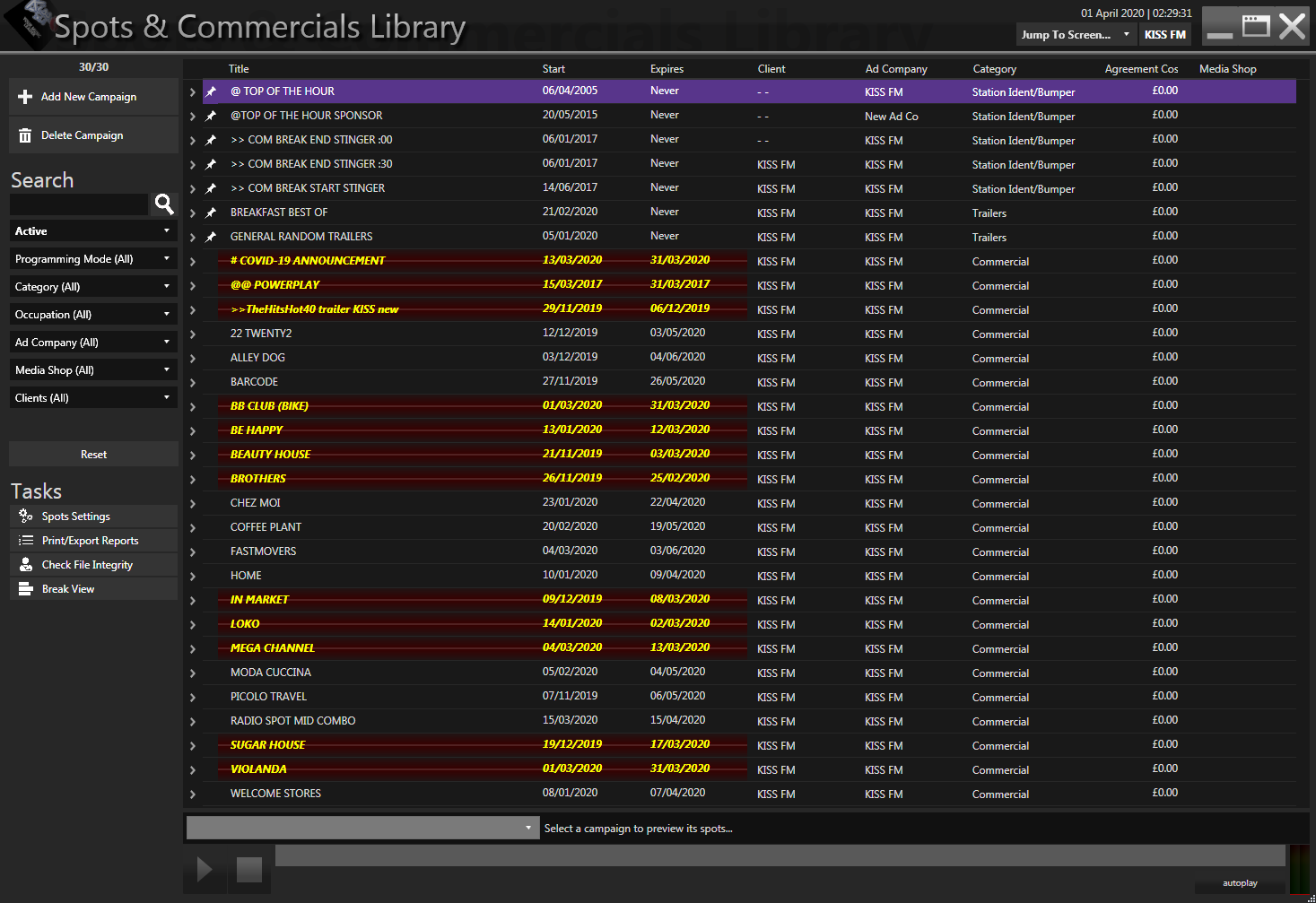Viewport: 1316px width, 903px height.
Task: Click pin icon on @TOP OF THE HOUR SPONSOR row
Action: [211, 116]
